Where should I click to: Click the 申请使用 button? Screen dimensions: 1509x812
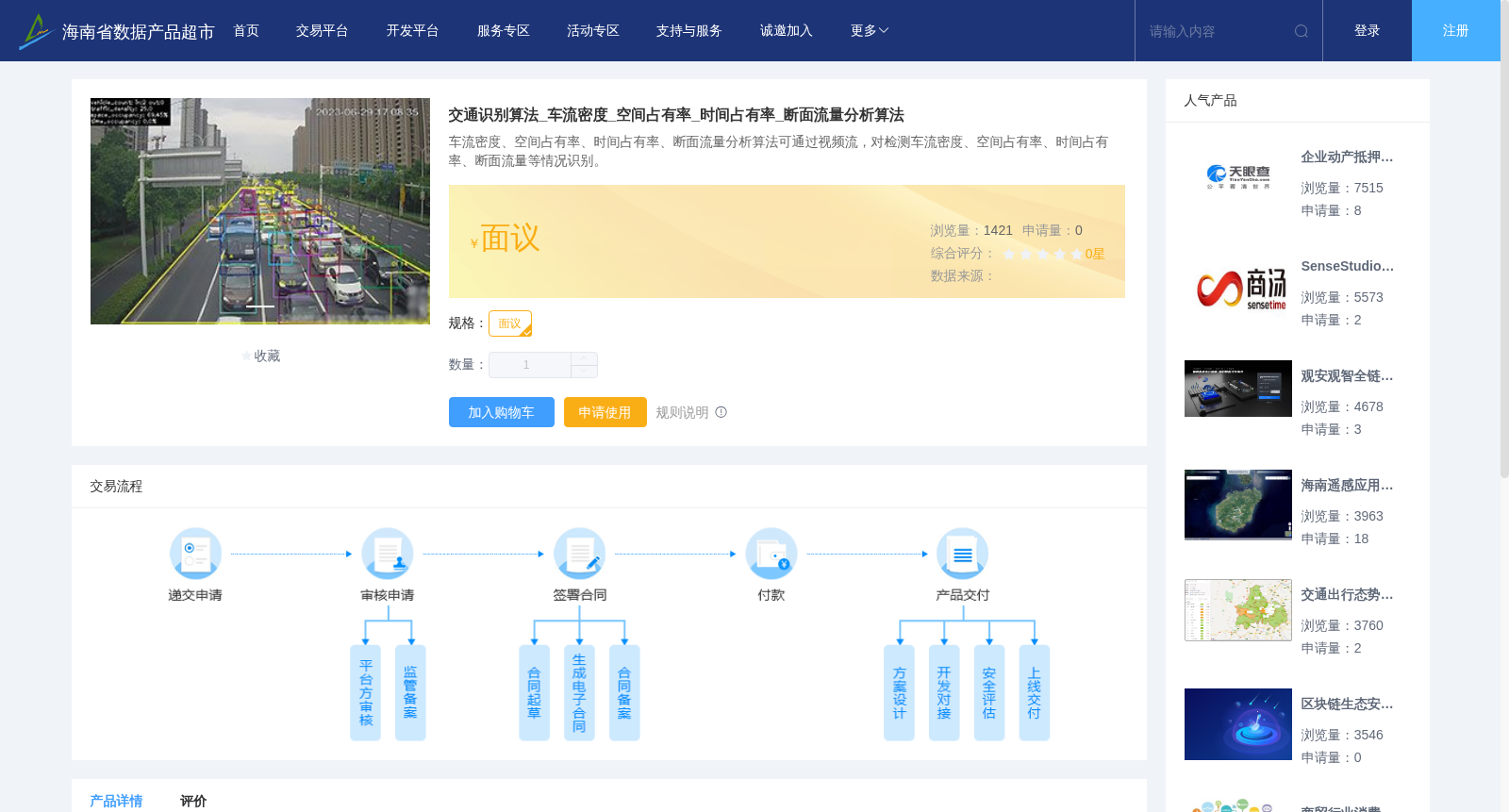tap(605, 412)
